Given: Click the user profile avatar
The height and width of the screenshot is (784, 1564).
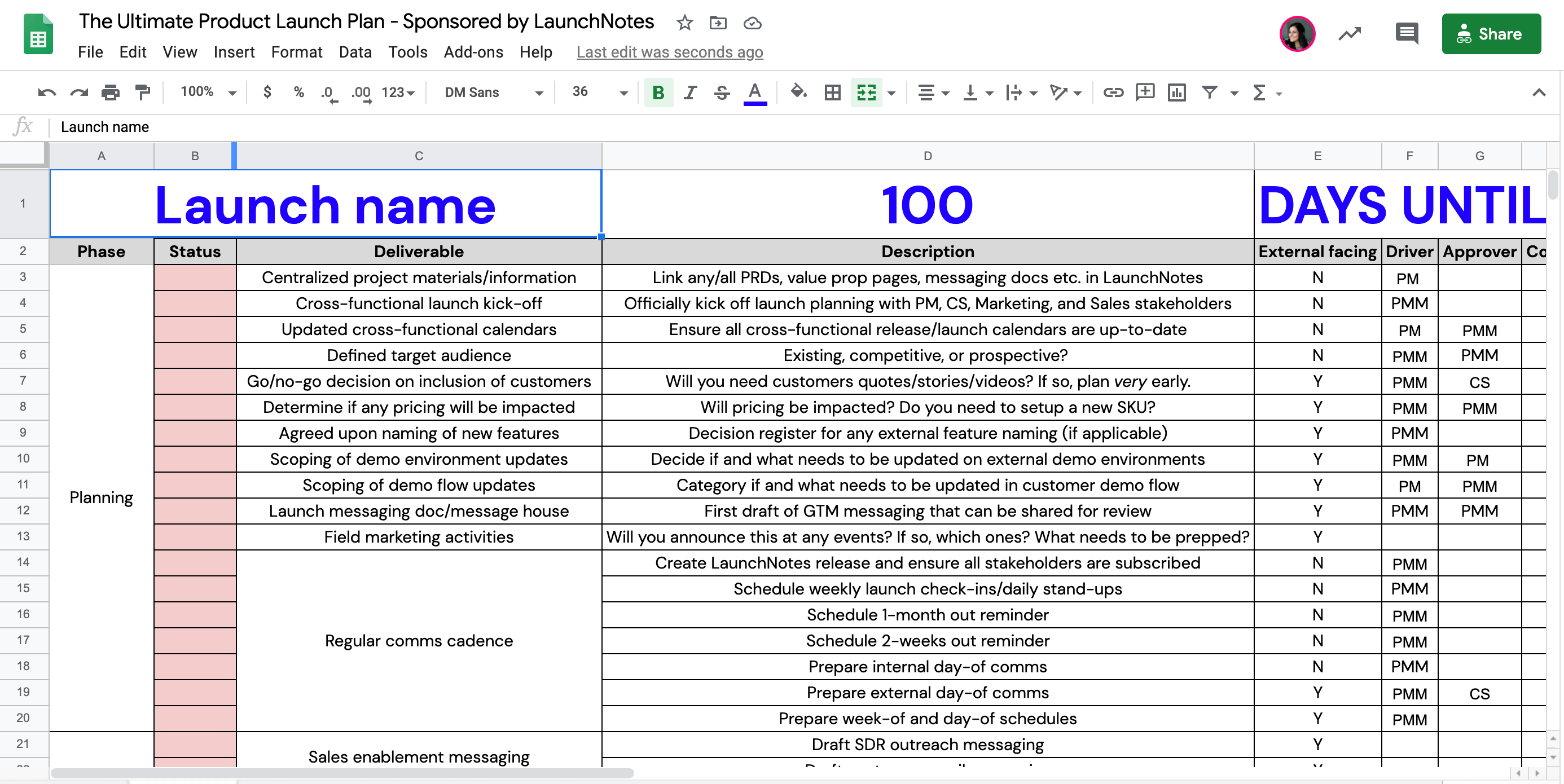Looking at the screenshot, I should 1297,33.
